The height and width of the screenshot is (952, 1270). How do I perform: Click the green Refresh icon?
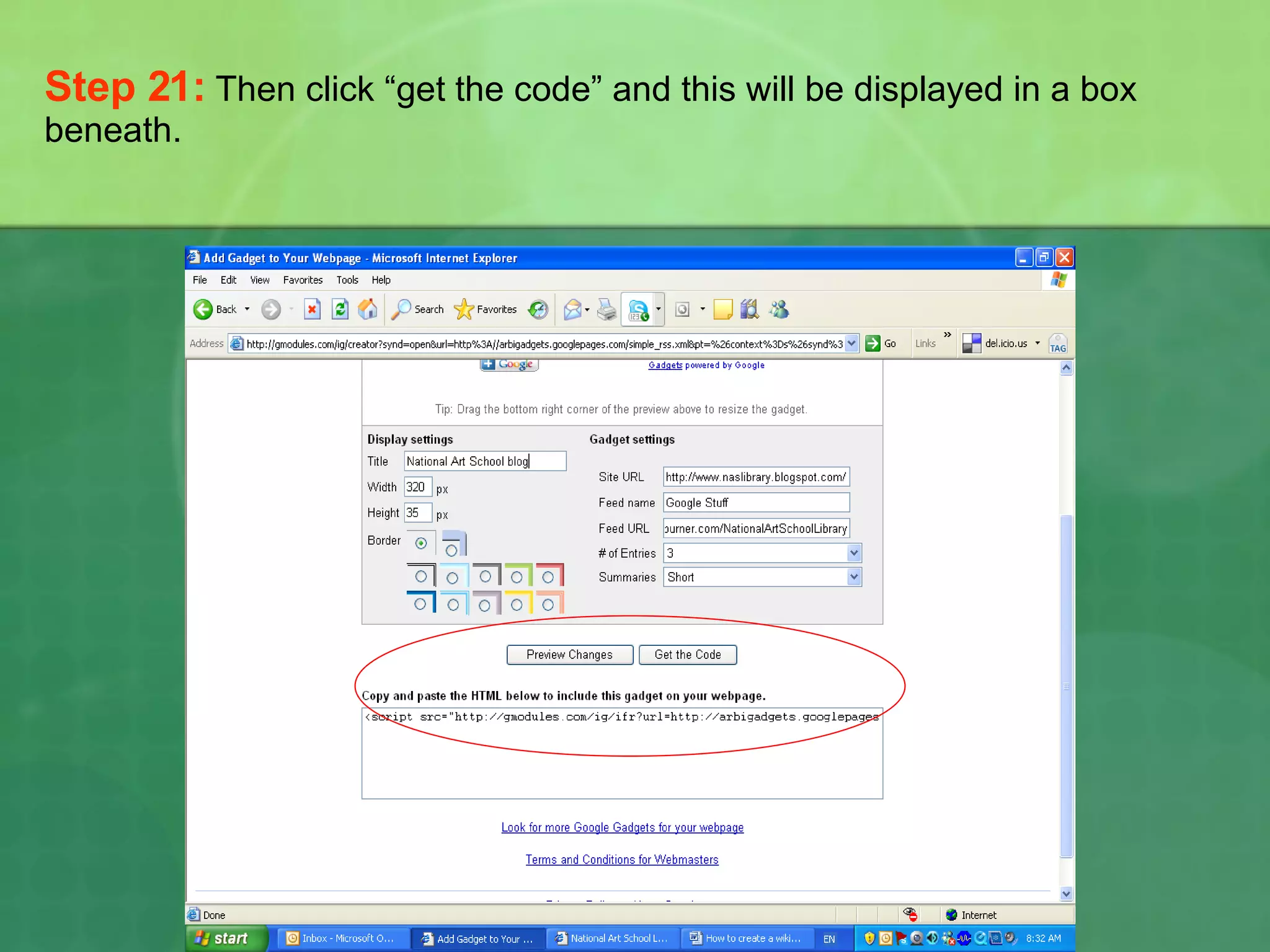point(340,309)
